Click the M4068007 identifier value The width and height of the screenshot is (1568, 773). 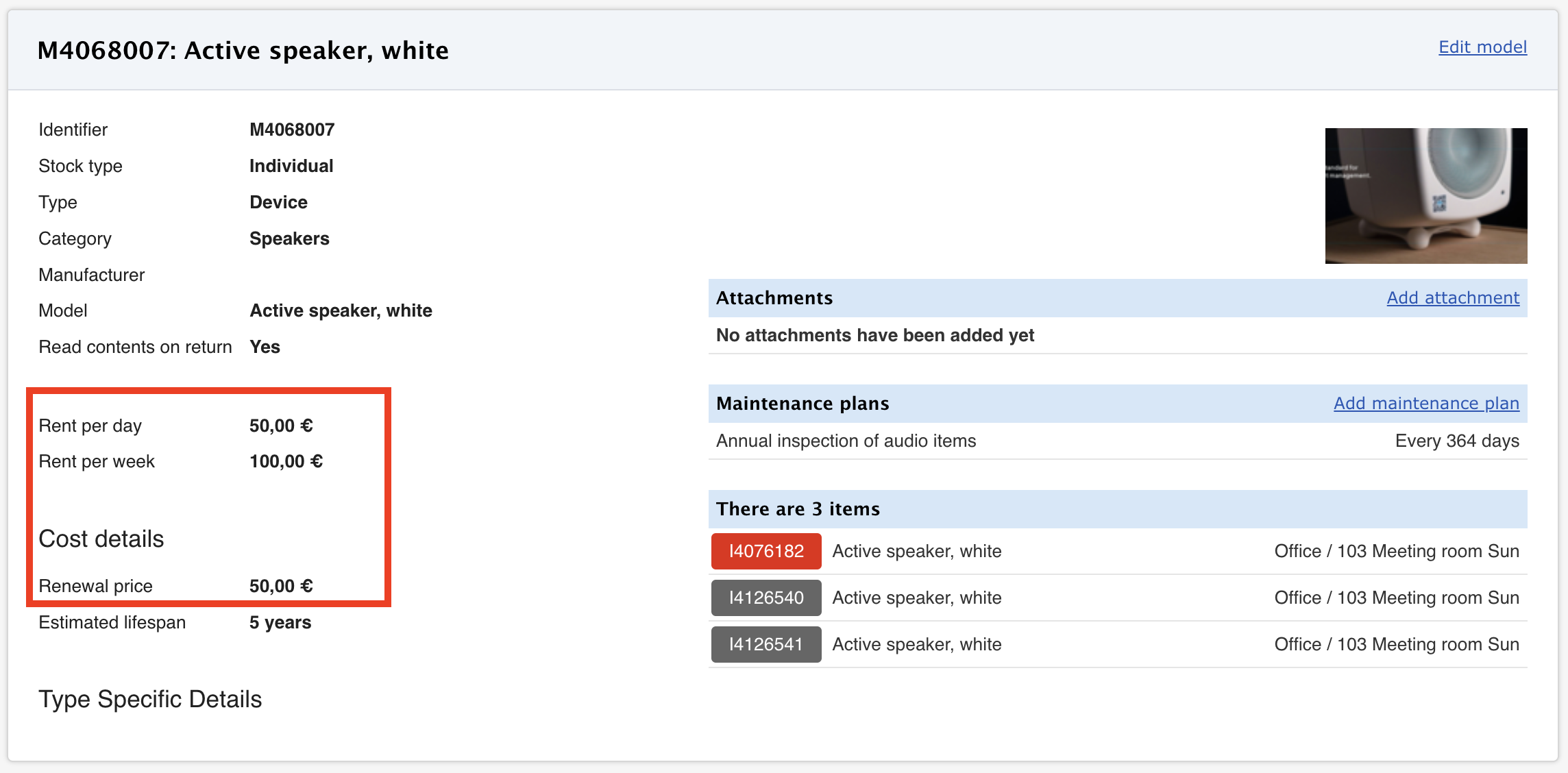pos(292,130)
